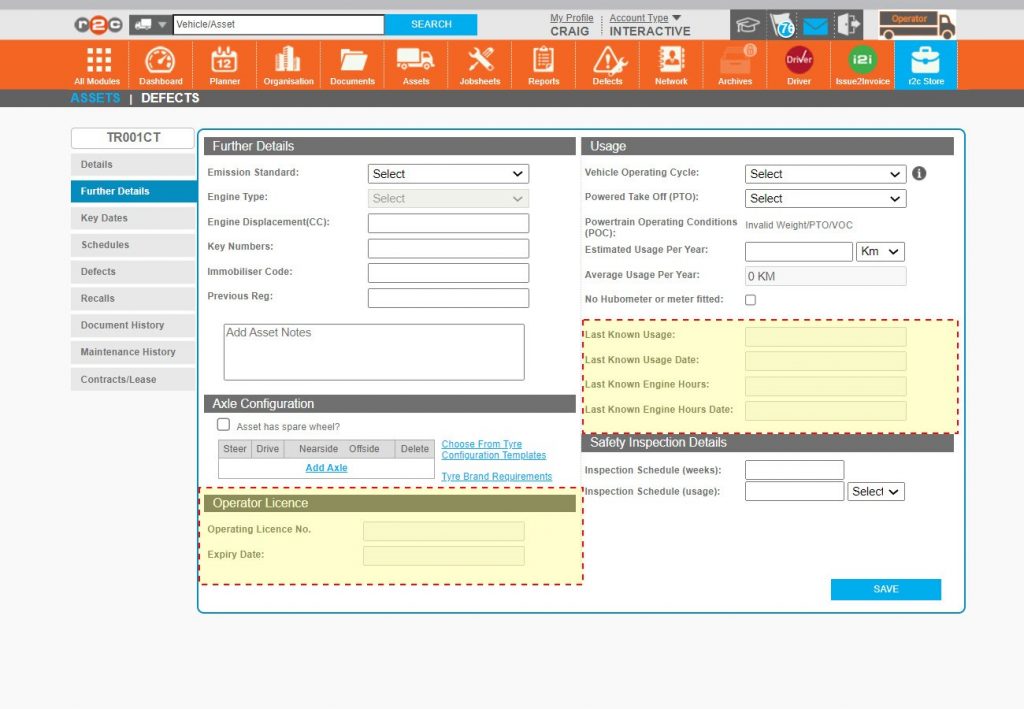Open the Dashboard module
The image size is (1024, 709).
[160, 62]
